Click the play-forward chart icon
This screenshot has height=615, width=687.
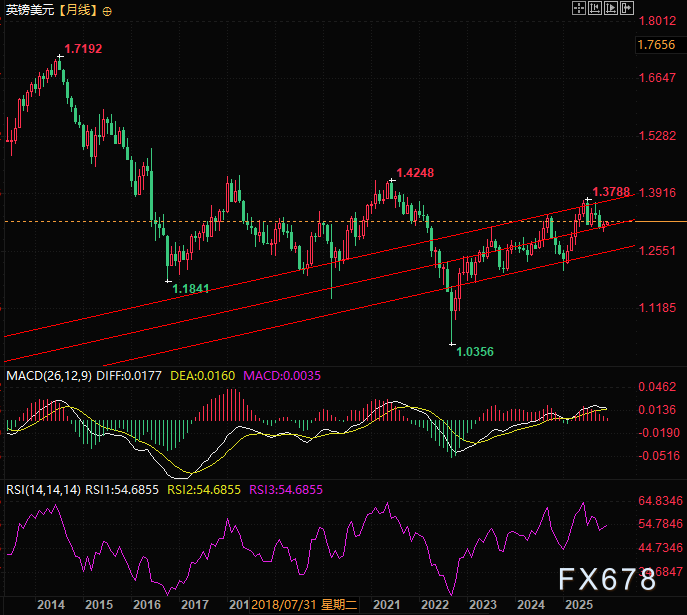610,8
